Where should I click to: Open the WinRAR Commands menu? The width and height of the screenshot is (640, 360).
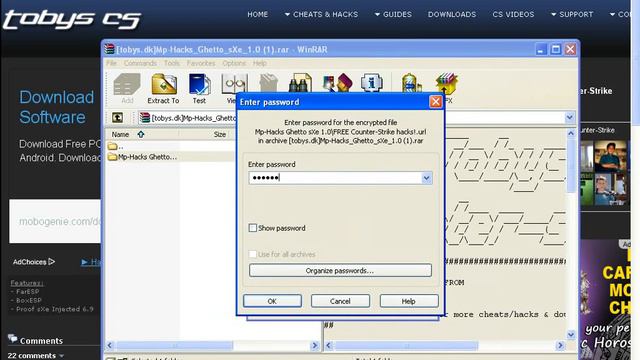[x=140, y=63]
